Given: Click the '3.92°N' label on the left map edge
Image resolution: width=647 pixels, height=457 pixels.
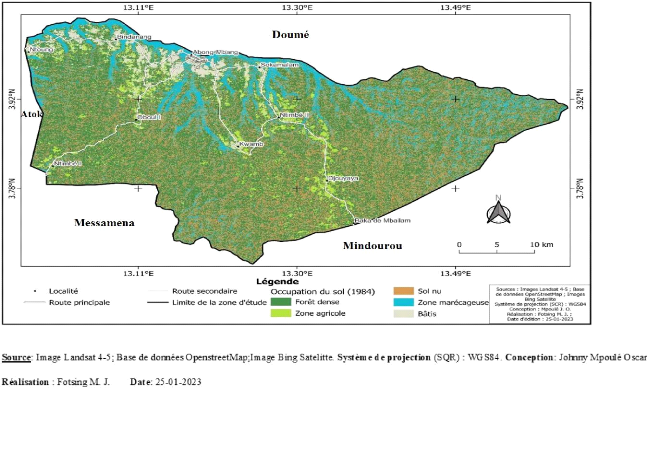Looking at the screenshot, I should pyautogui.click(x=12, y=99).
